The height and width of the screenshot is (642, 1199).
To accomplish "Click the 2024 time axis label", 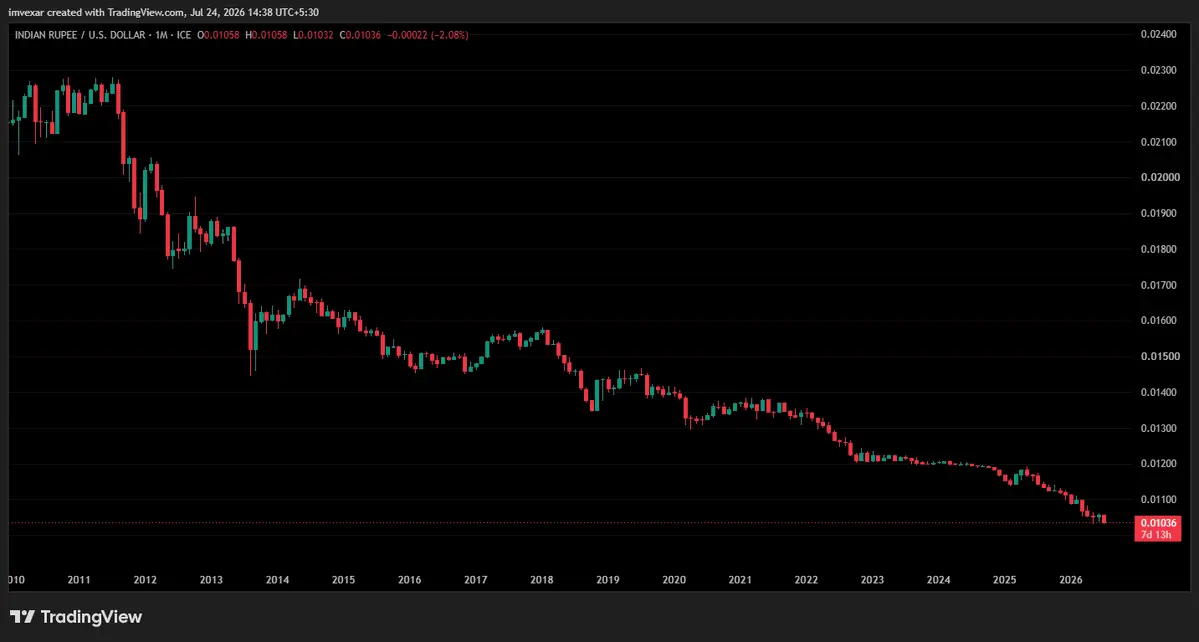I will point(938,580).
